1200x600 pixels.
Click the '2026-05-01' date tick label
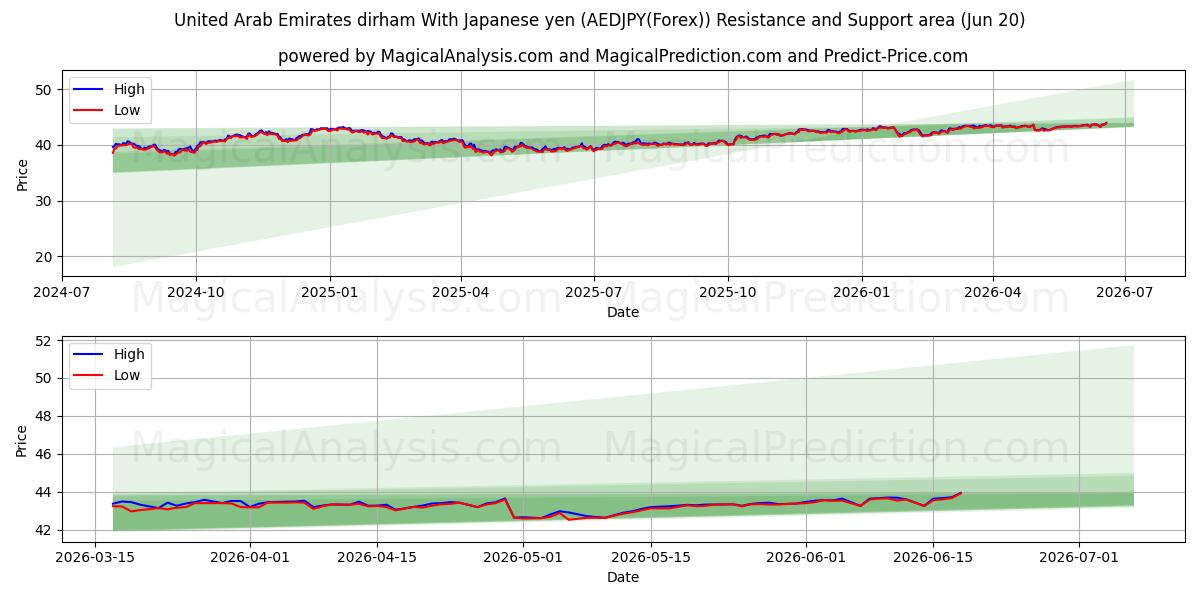(x=523, y=556)
